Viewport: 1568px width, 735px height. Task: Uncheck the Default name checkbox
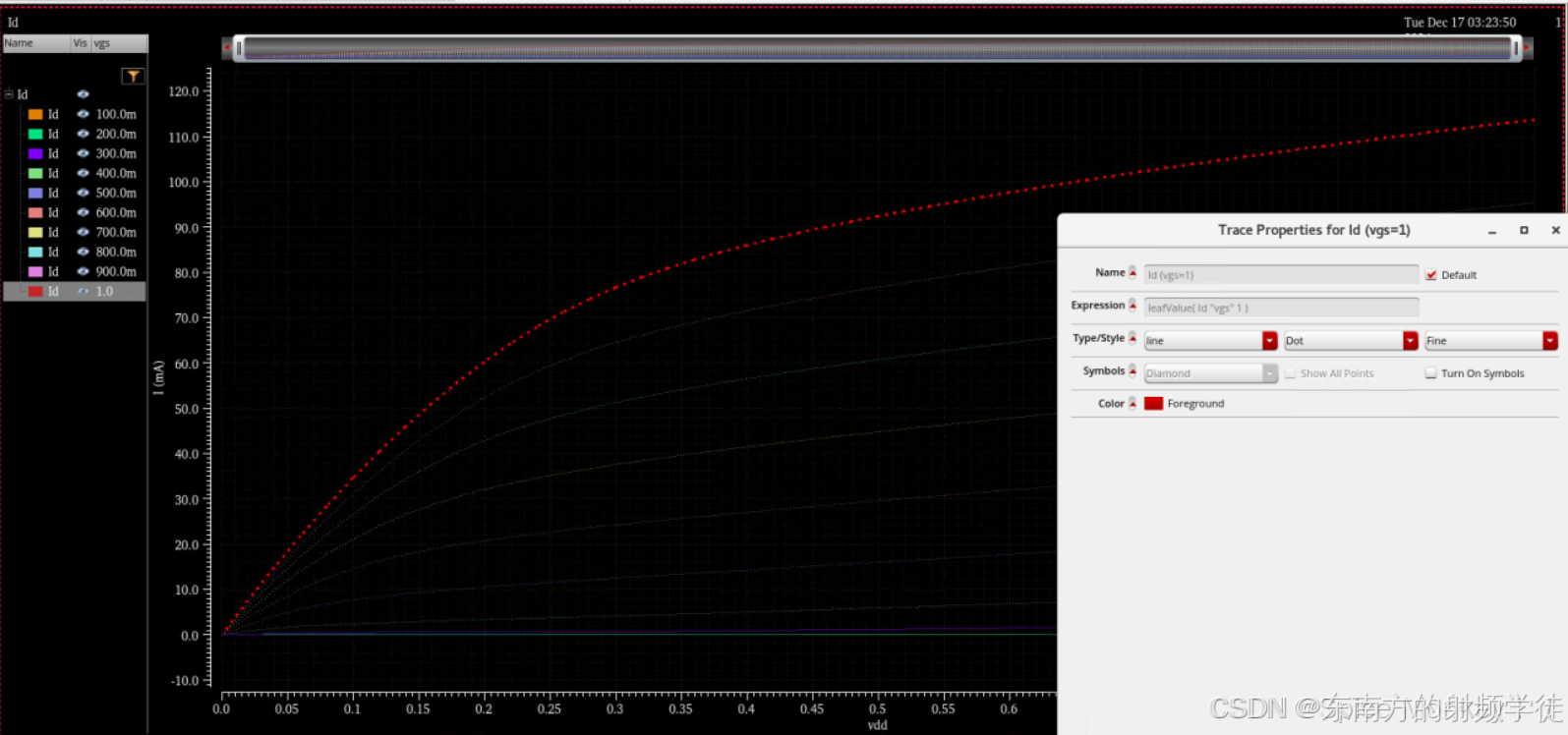point(1431,275)
